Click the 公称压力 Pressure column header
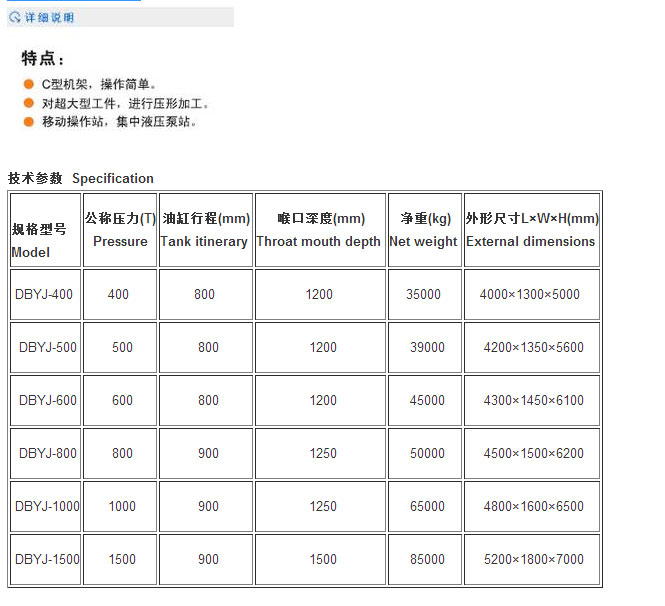665x606 pixels. click(120, 229)
